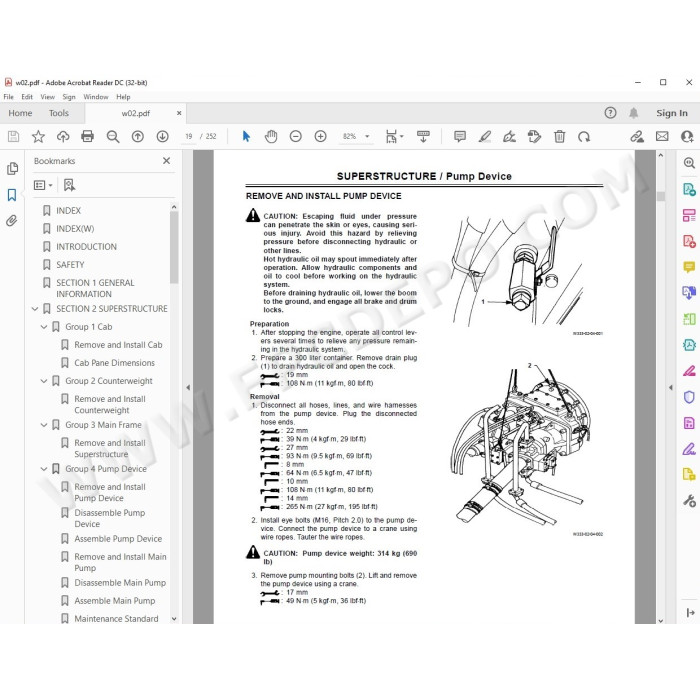Open the File menu
The width and height of the screenshot is (700, 700).
[8, 97]
